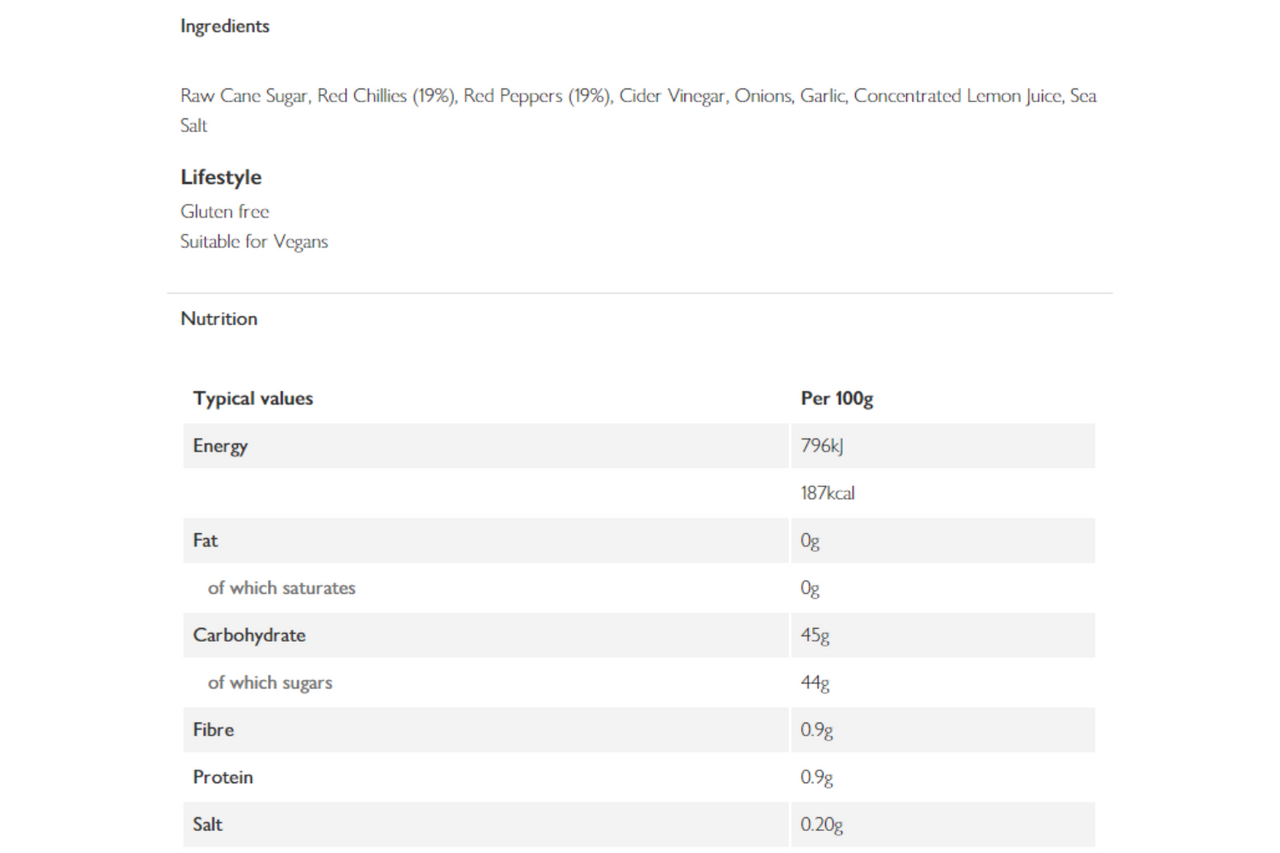
Task: Click the Typical values column header
Action: pos(253,398)
